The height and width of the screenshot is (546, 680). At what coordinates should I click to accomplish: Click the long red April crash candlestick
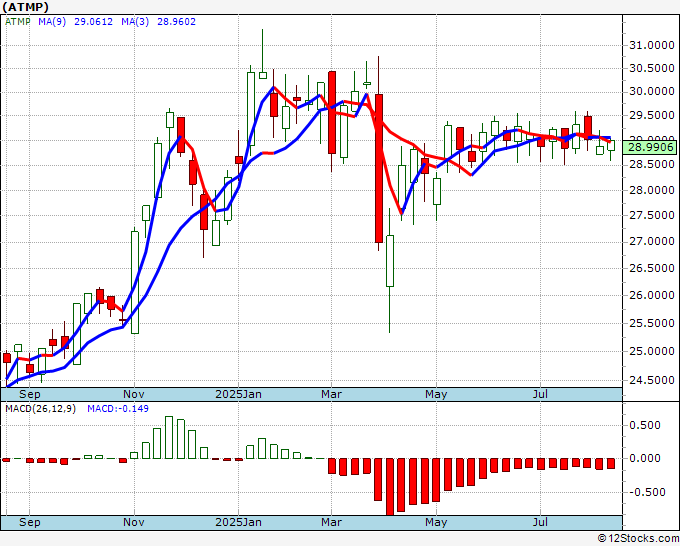click(379, 168)
